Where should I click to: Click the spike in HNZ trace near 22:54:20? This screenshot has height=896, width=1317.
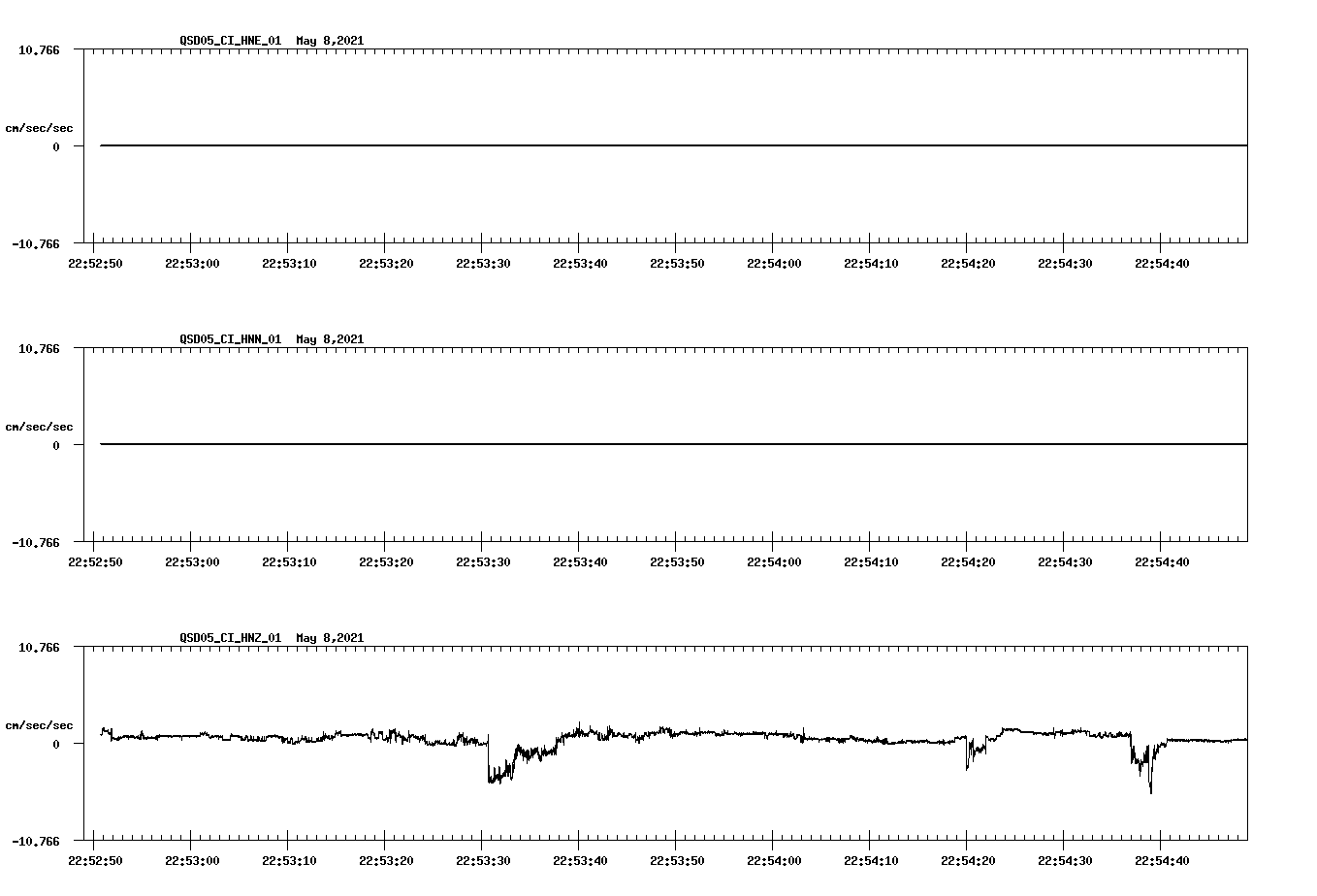pos(966,761)
